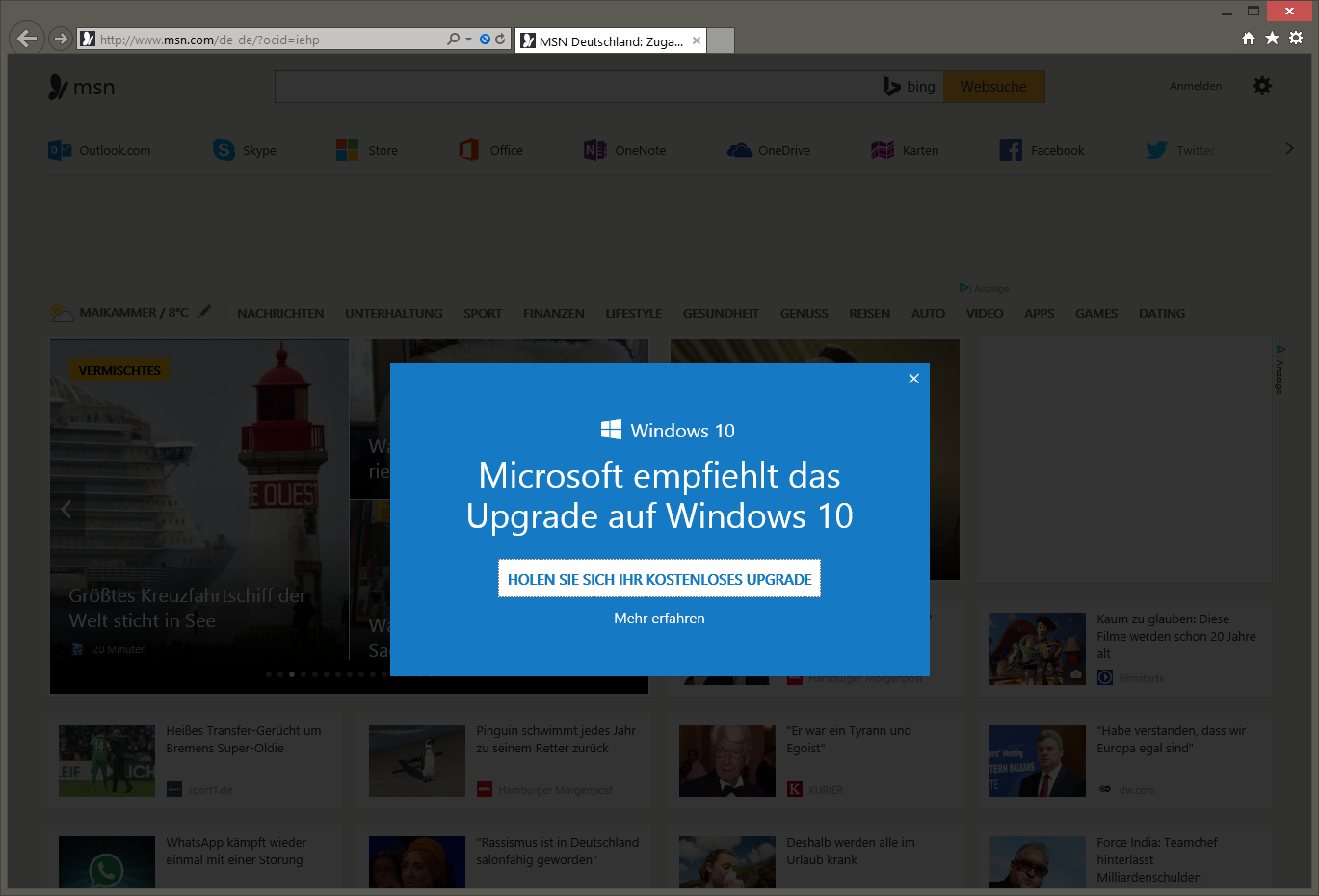
Task: Open Internet Explorer settings gear
Action: pyautogui.click(x=1296, y=38)
